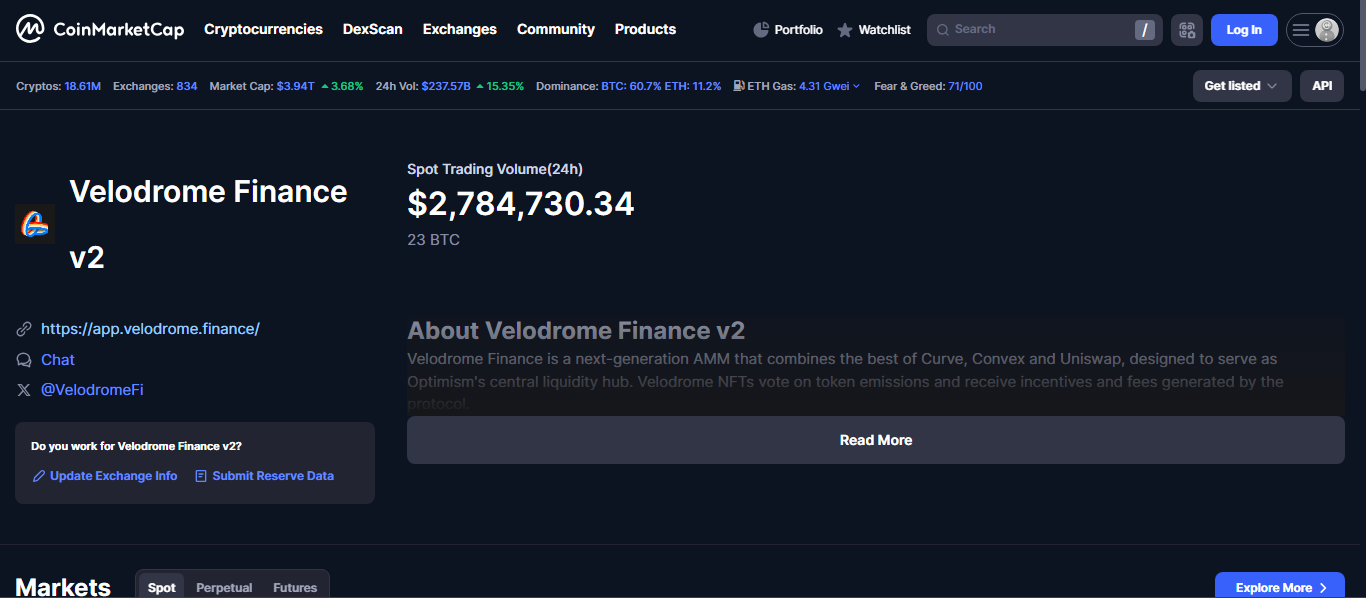Click the Watchlist star icon
The width and height of the screenshot is (1366, 598).
[x=845, y=30]
